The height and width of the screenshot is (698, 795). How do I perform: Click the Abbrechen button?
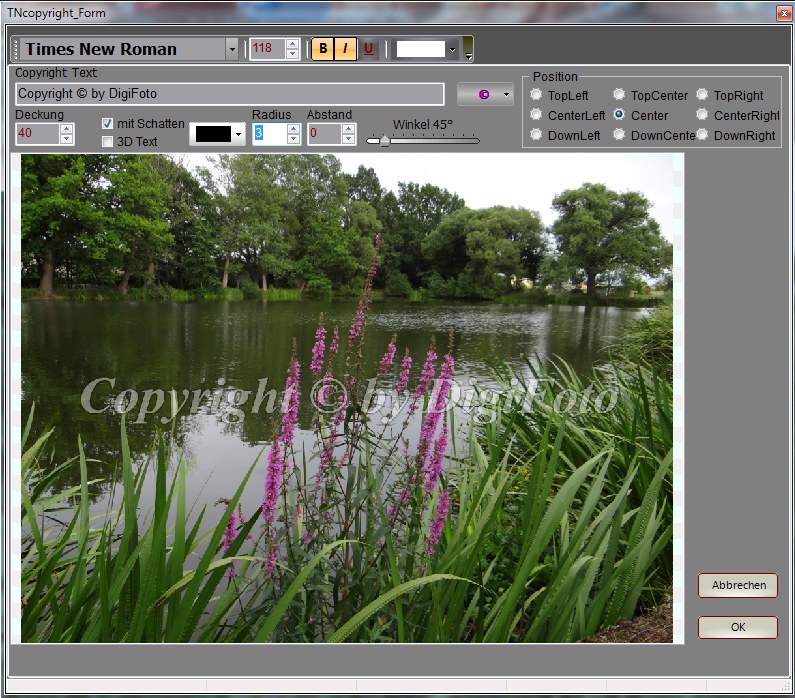pyautogui.click(x=738, y=586)
